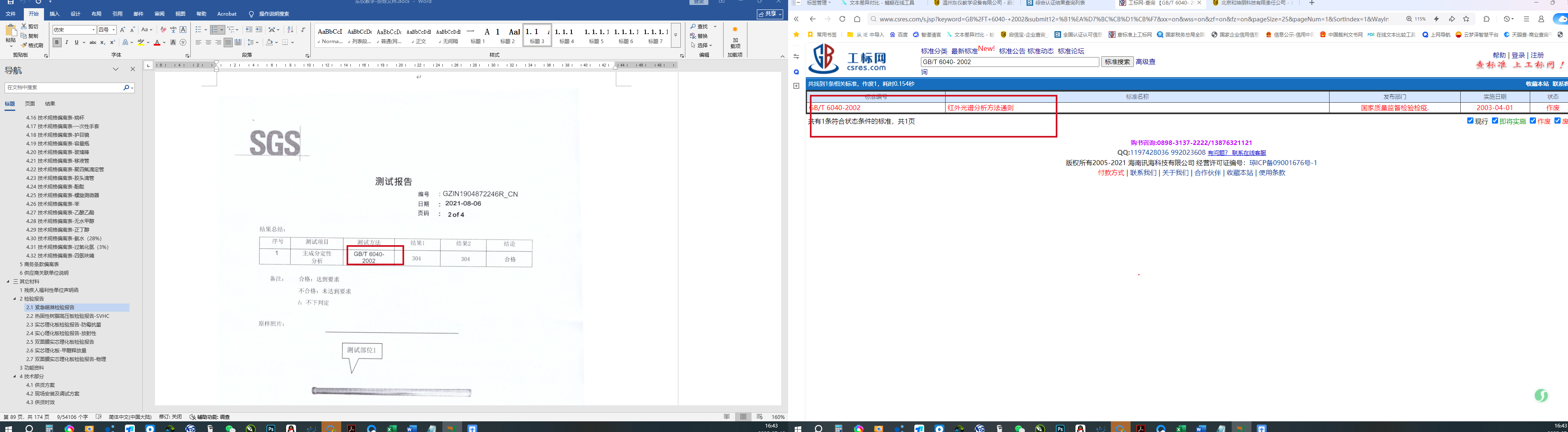Click the paragraph shading paint bucket

tap(270, 43)
